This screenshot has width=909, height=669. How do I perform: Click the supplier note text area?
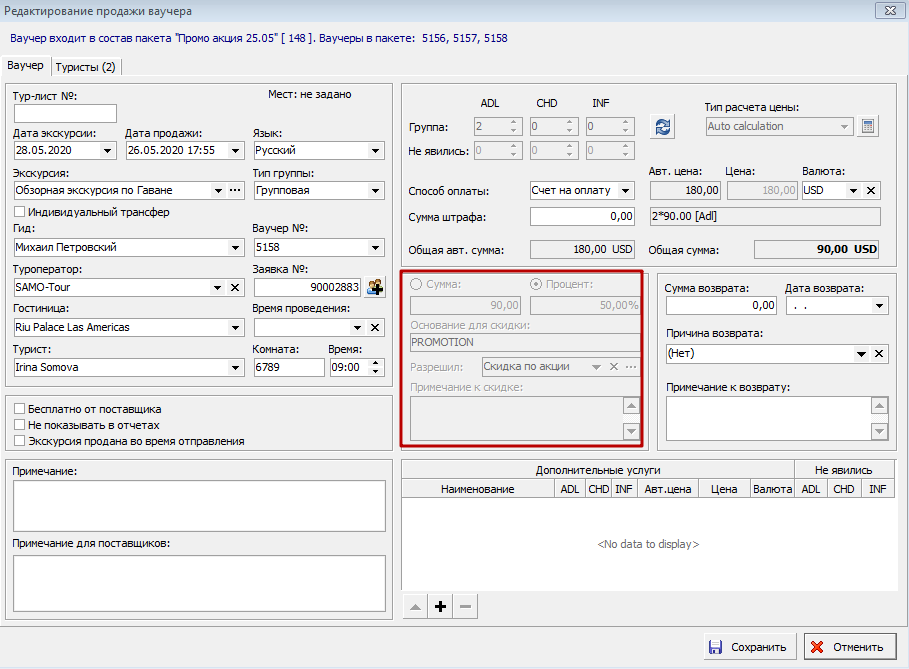pyautogui.click(x=199, y=583)
